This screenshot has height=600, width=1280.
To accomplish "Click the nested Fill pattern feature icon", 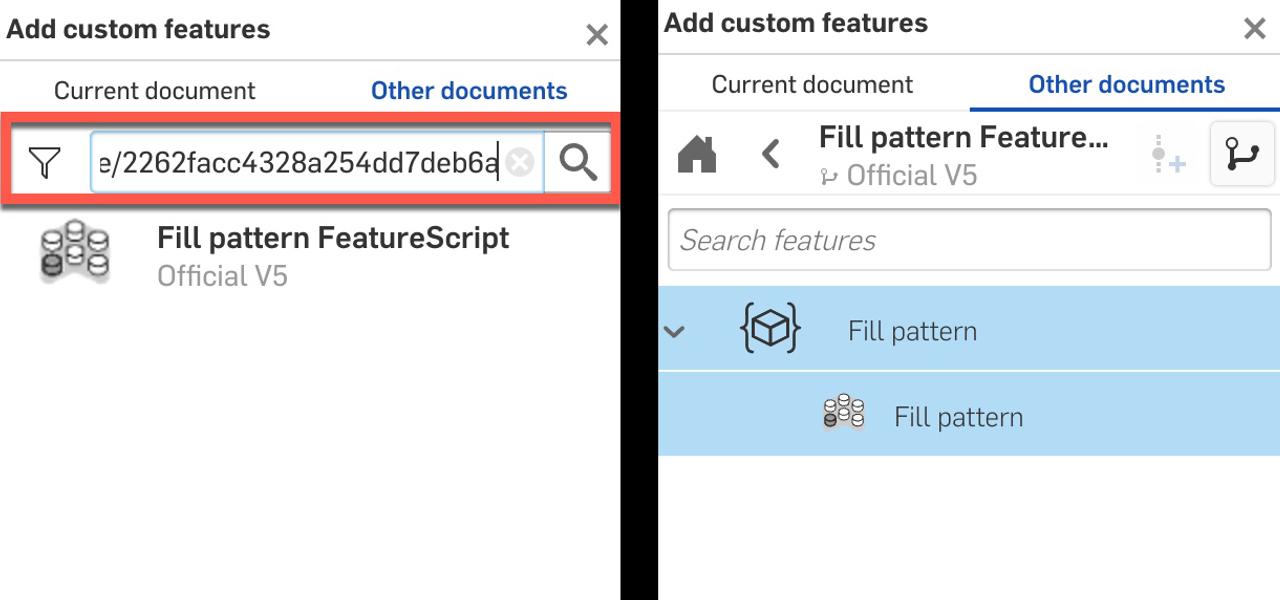I will [843, 413].
